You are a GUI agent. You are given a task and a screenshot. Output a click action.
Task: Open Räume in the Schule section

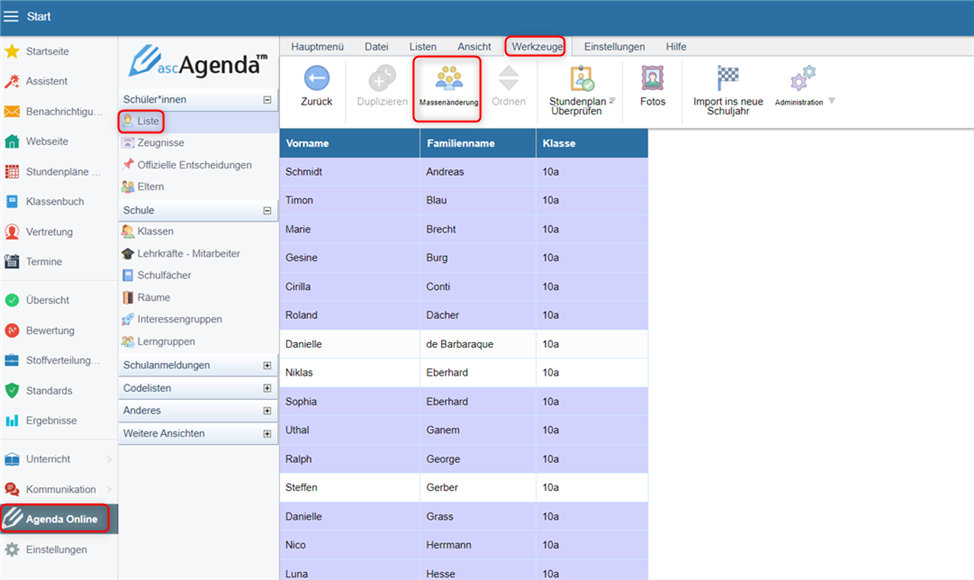coord(154,297)
